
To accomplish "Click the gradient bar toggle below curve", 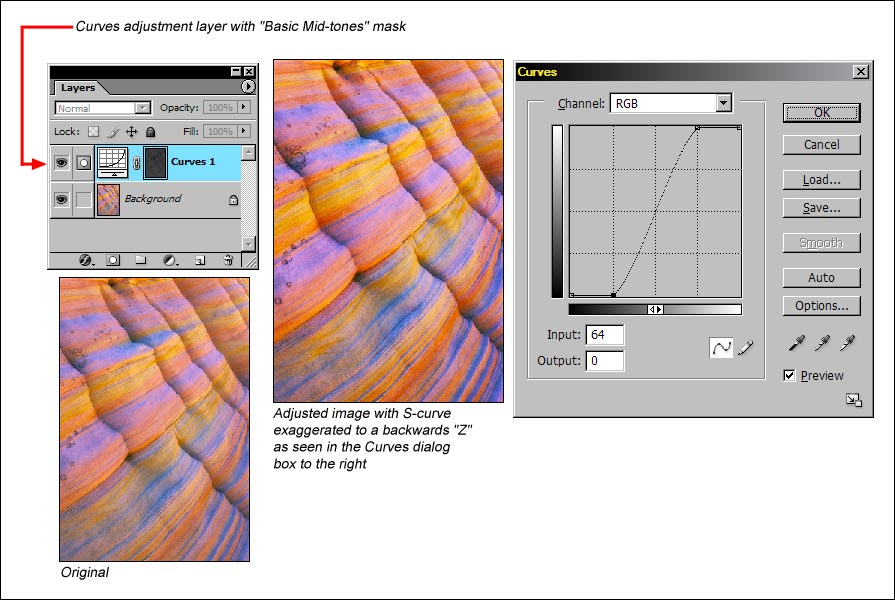I will pos(655,310).
